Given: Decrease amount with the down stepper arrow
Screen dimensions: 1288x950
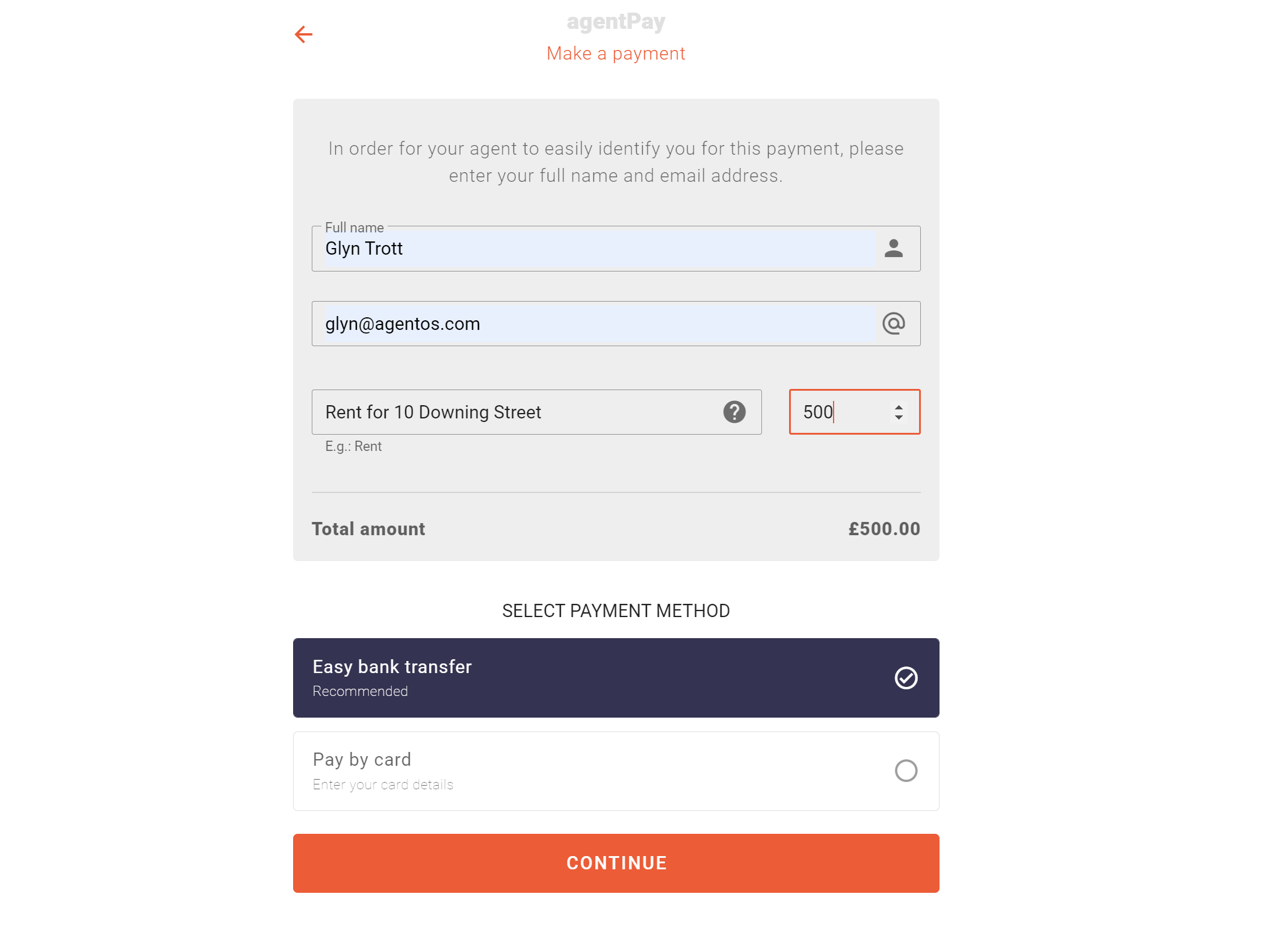Looking at the screenshot, I should click(x=899, y=417).
